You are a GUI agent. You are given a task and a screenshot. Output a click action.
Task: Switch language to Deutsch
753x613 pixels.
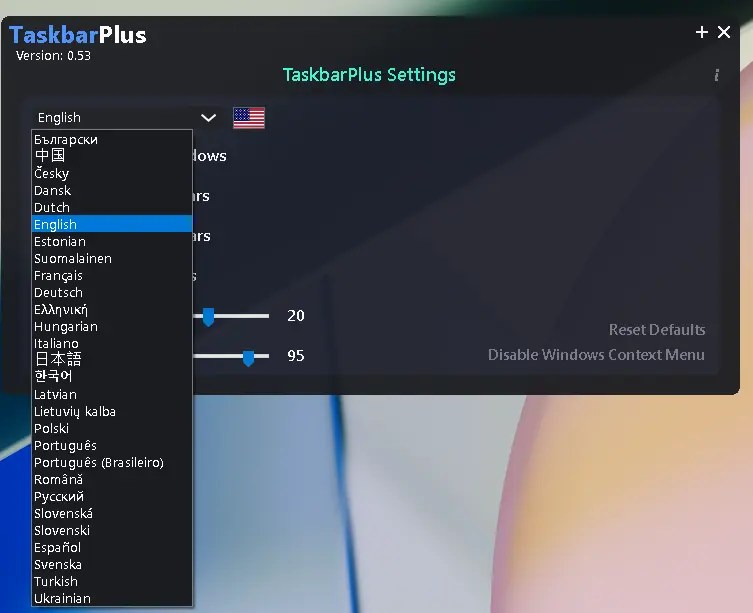point(112,292)
